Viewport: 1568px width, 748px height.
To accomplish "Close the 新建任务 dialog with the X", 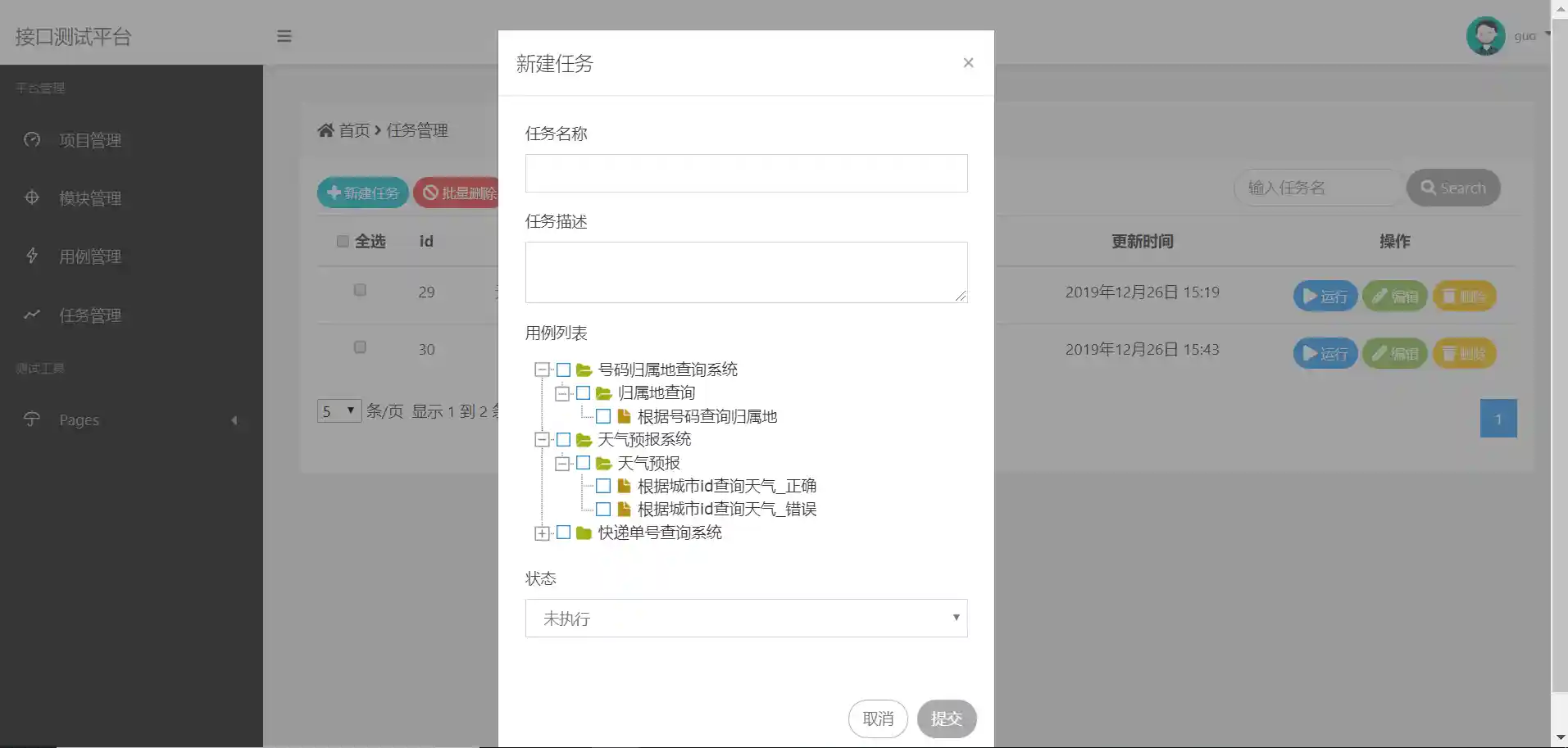I will coord(968,63).
